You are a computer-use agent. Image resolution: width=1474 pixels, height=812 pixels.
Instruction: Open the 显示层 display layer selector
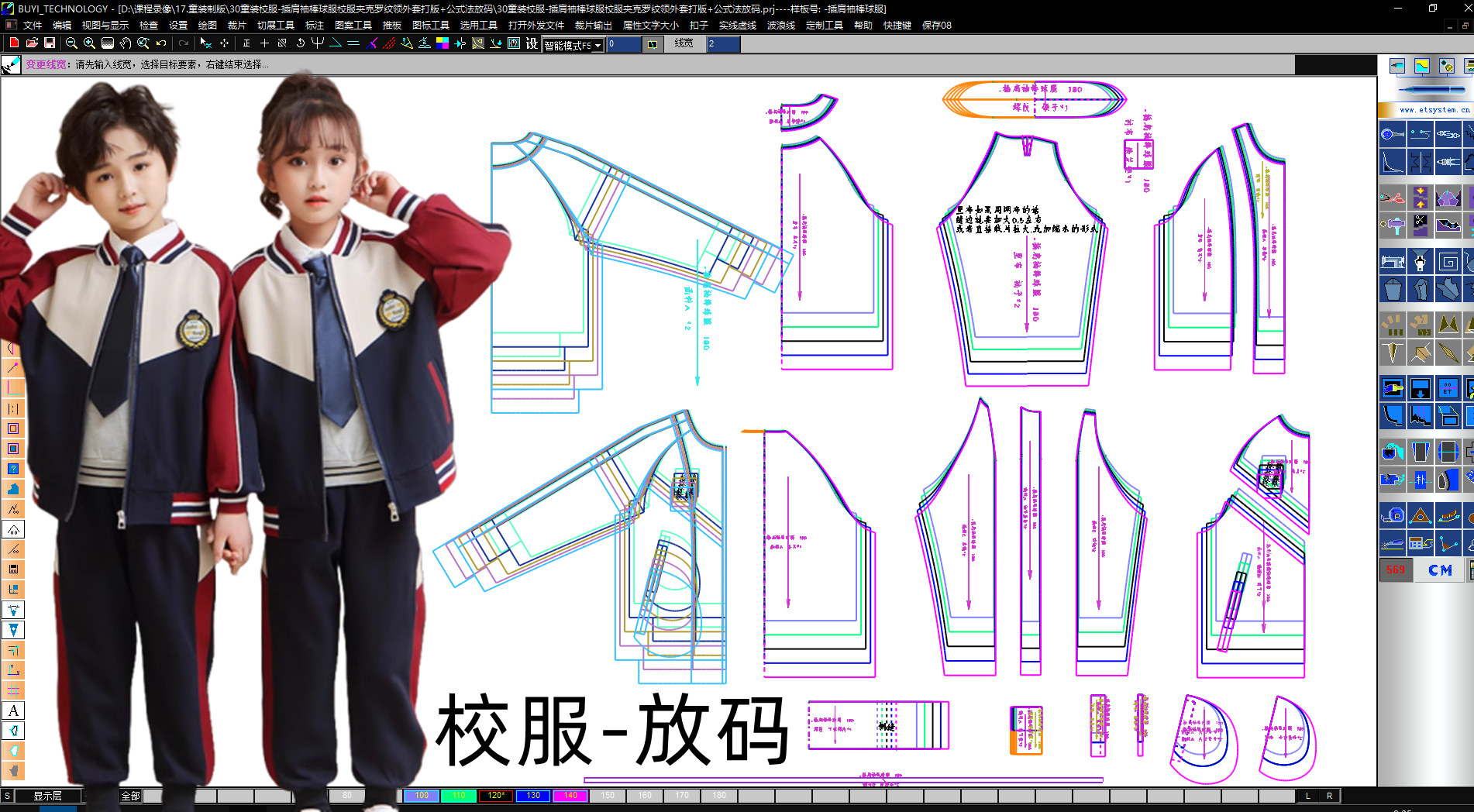click(x=46, y=795)
